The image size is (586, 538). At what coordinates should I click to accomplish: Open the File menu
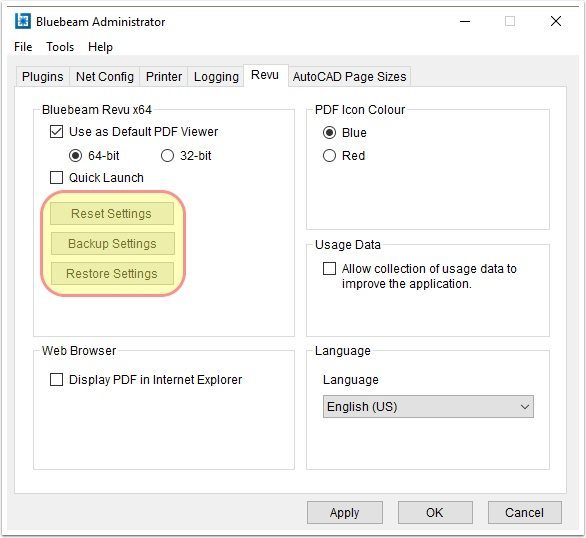click(x=23, y=47)
